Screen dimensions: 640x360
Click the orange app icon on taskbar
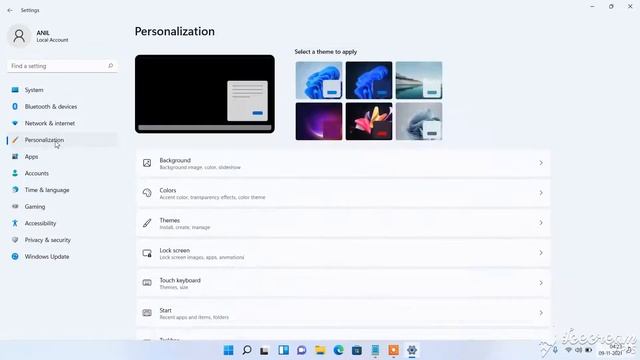393,350
